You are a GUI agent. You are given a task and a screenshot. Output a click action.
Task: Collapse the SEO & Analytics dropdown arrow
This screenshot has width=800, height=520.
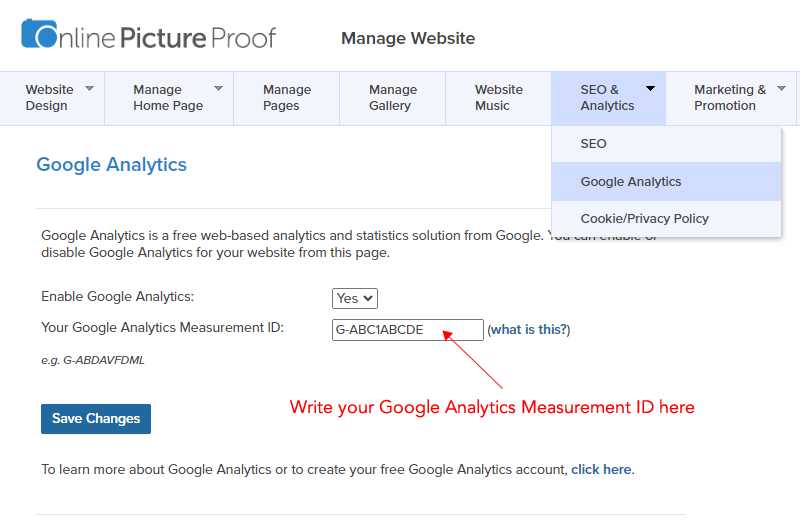click(651, 89)
